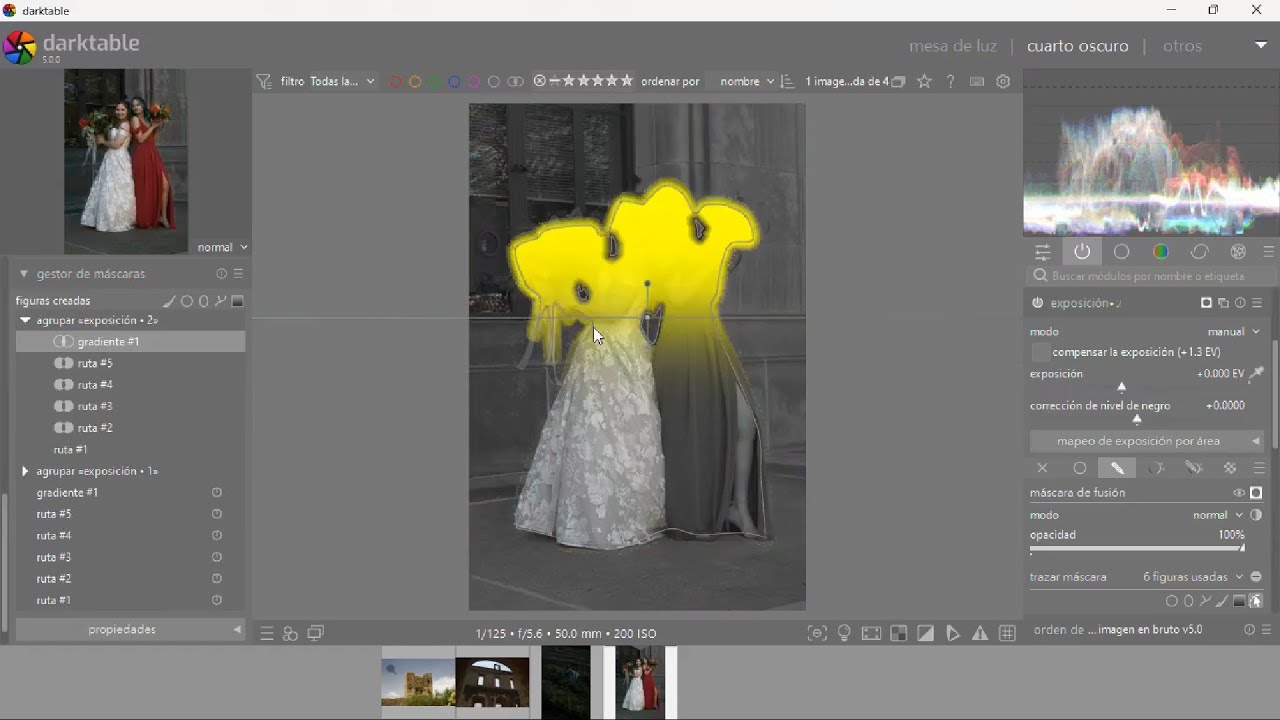Toggle the guides grid overlay icon
The width and height of the screenshot is (1280, 720).
pos(1008,634)
